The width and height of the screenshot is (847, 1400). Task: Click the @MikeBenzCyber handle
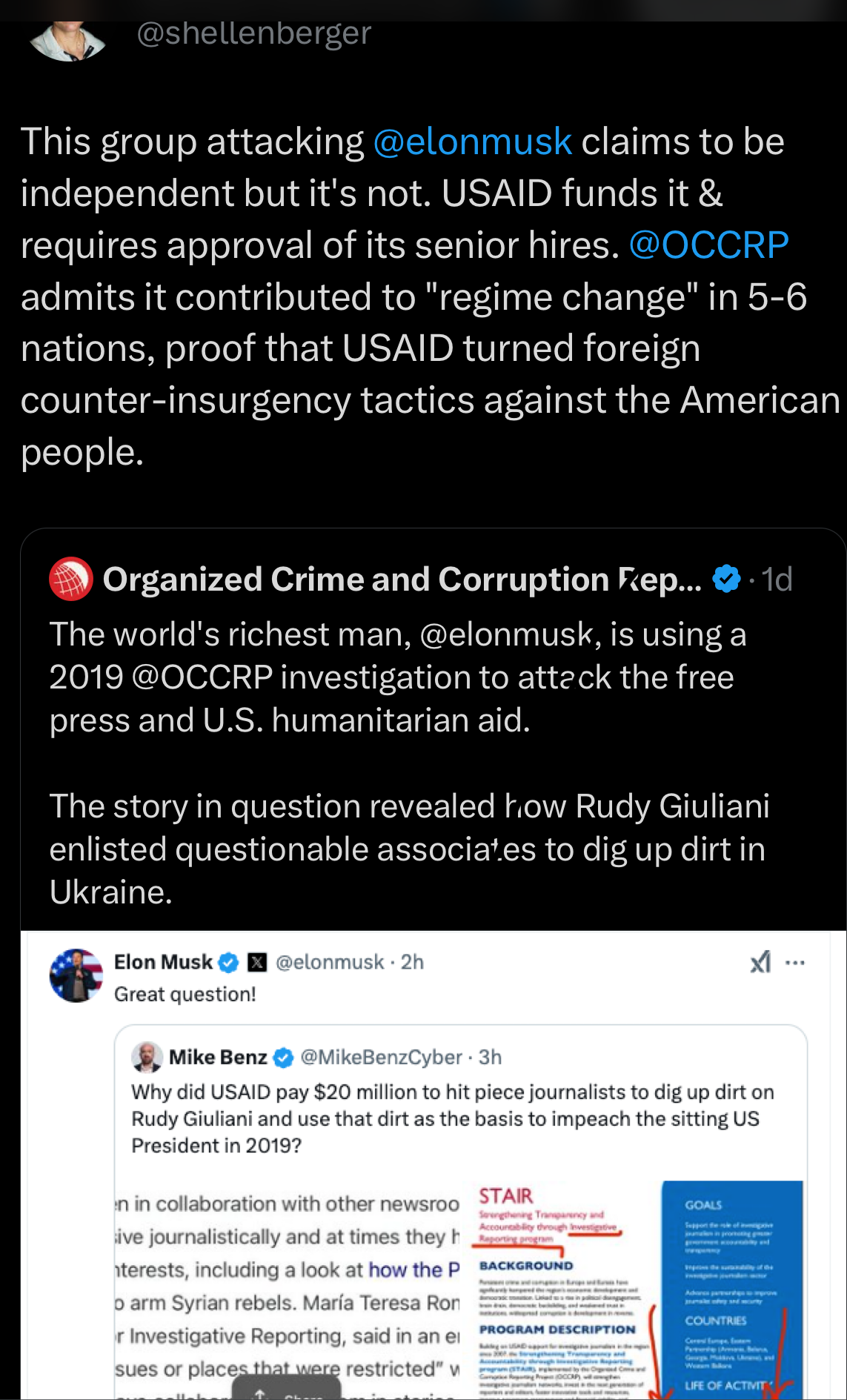click(x=381, y=1058)
